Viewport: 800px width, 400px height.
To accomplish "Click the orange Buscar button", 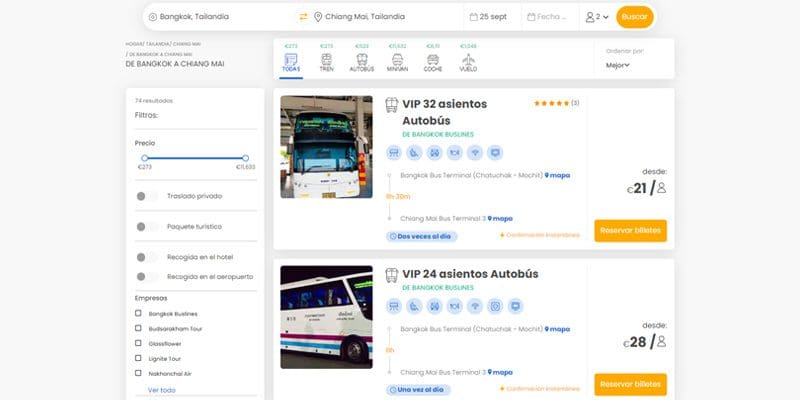I will pyautogui.click(x=635, y=17).
